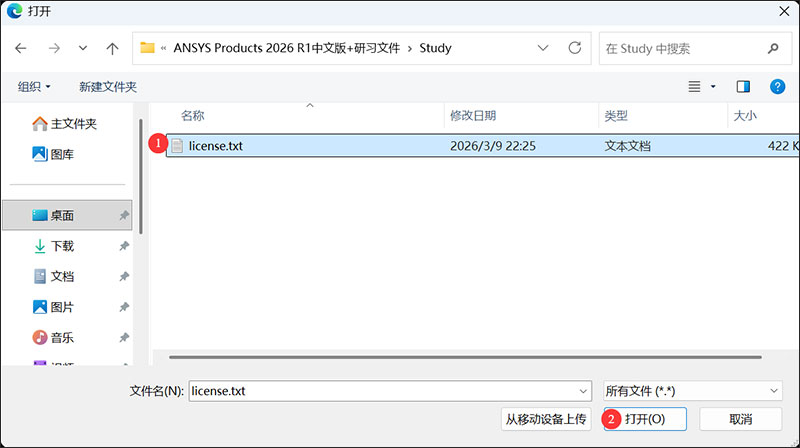Select ANSYS Products 2026 R1 breadcrumb
The image size is (800, 448).
(287, 48)
